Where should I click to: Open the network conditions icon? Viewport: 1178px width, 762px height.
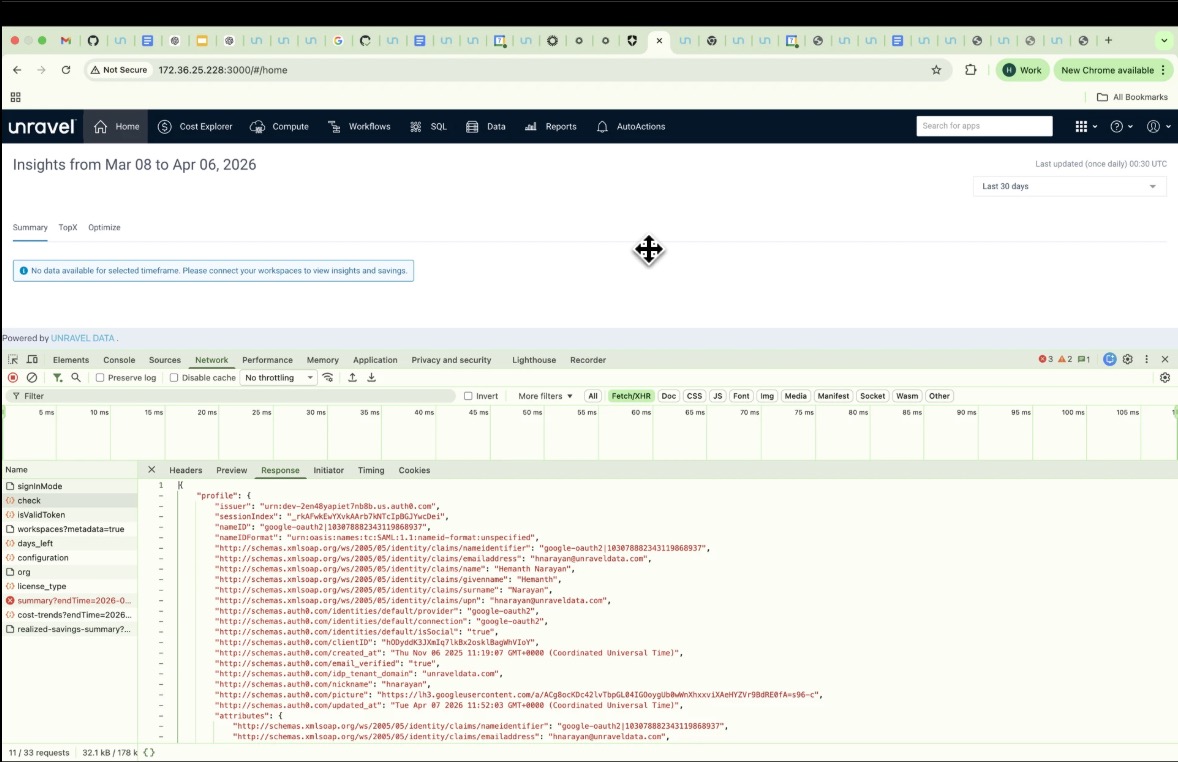pyautogui.click(x=328, y=378)
